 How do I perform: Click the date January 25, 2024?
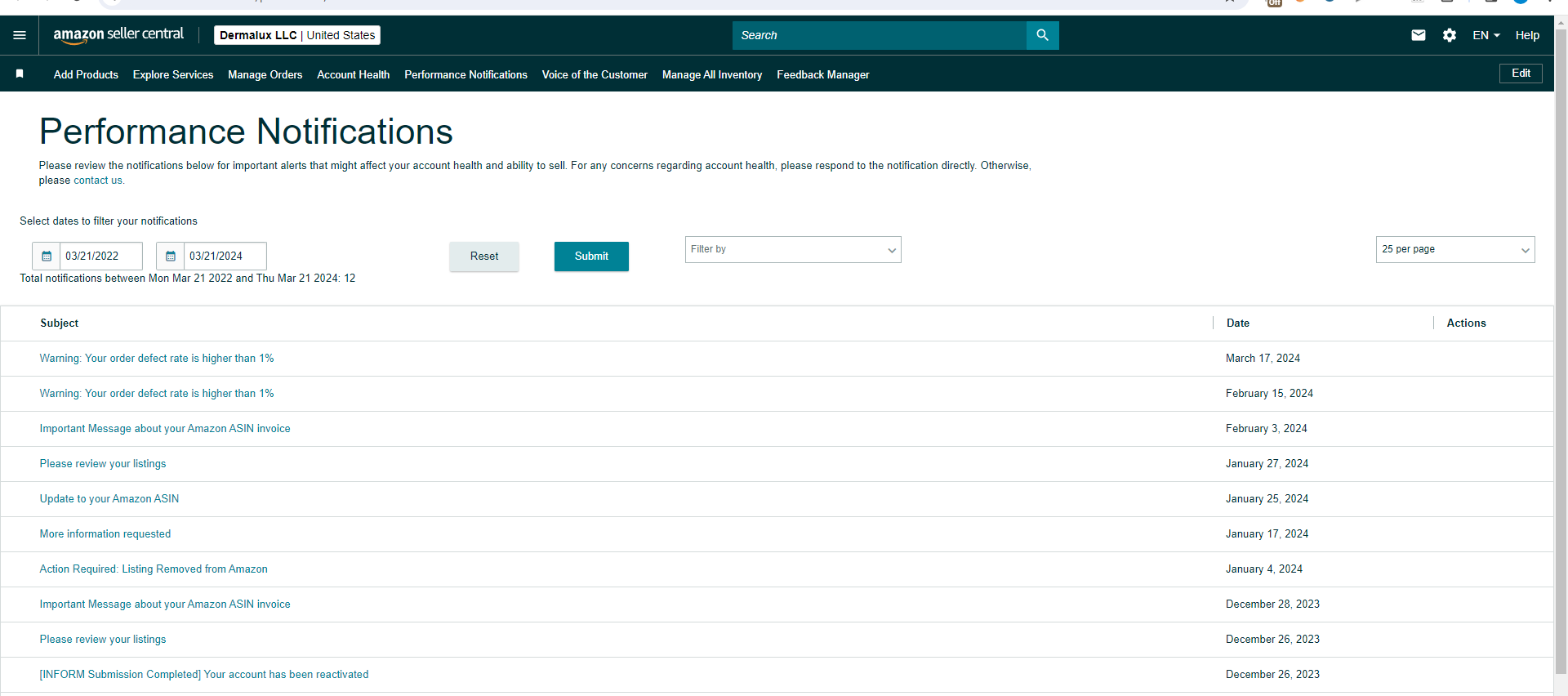coord(1267,499)
